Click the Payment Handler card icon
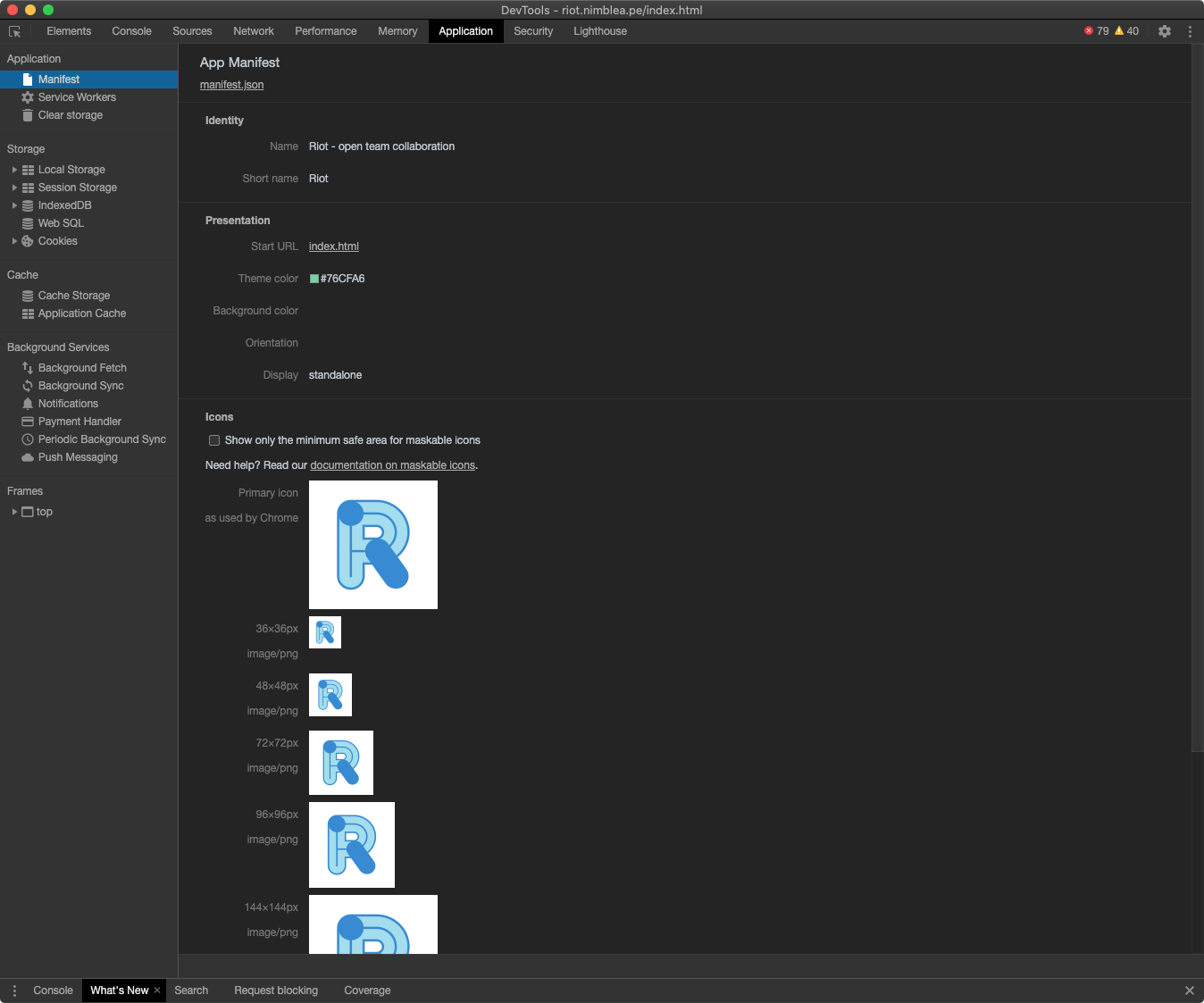The image size is (1204, 1003). (28, 422)
